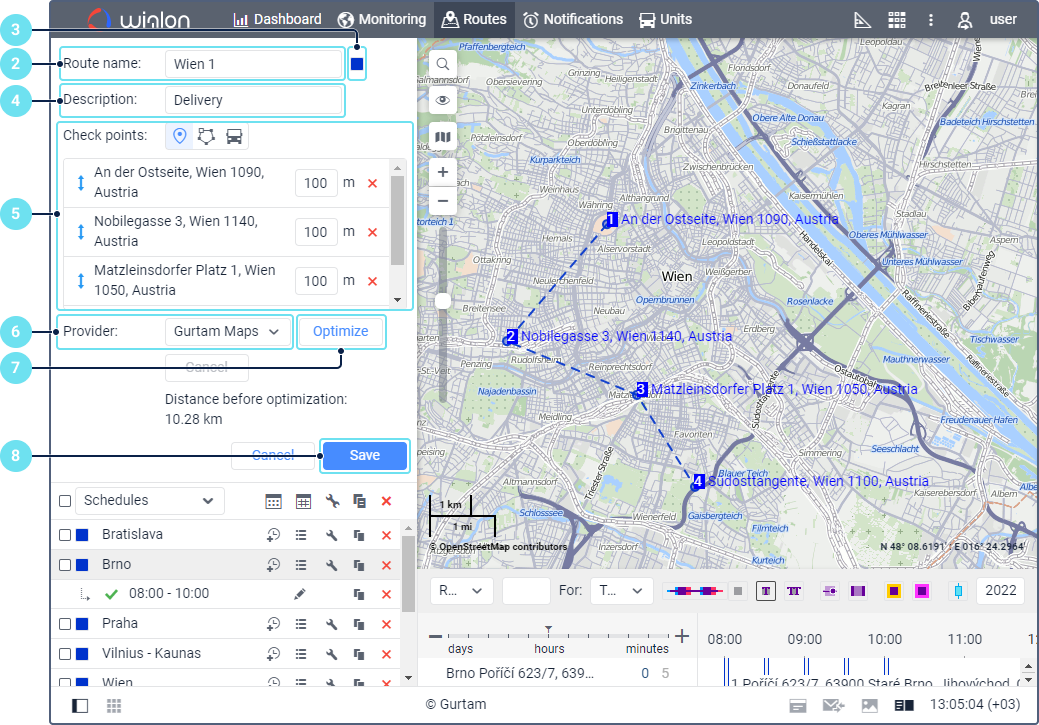Image resolution: width=1039 pixels, height=725 pixels.
Task: Delete the Nobilegasse 3 check point
Action: (x=372, y=232)
